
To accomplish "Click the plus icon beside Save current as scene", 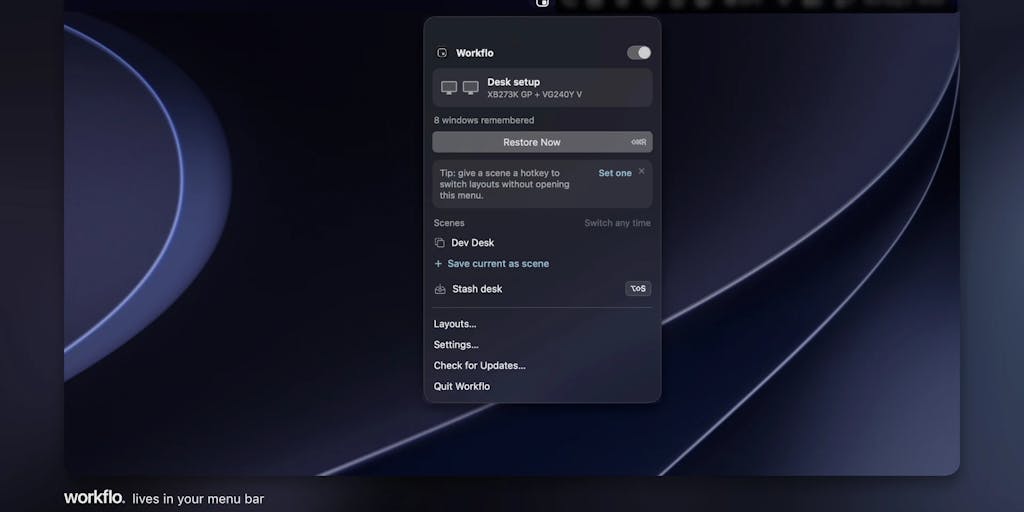I will click(x=438, y=264).
